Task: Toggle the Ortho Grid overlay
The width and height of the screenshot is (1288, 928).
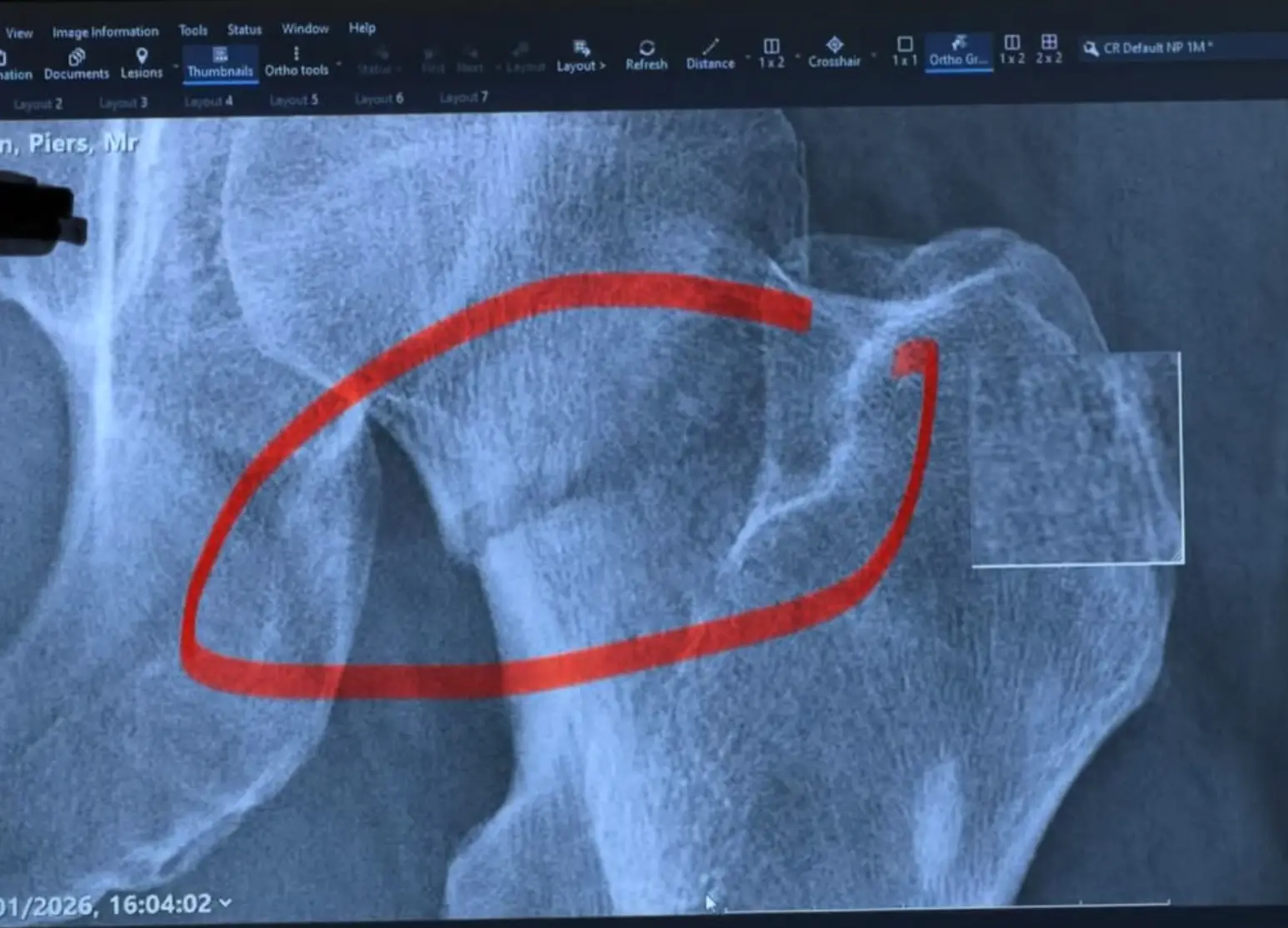Action: [x=959, y=52]
